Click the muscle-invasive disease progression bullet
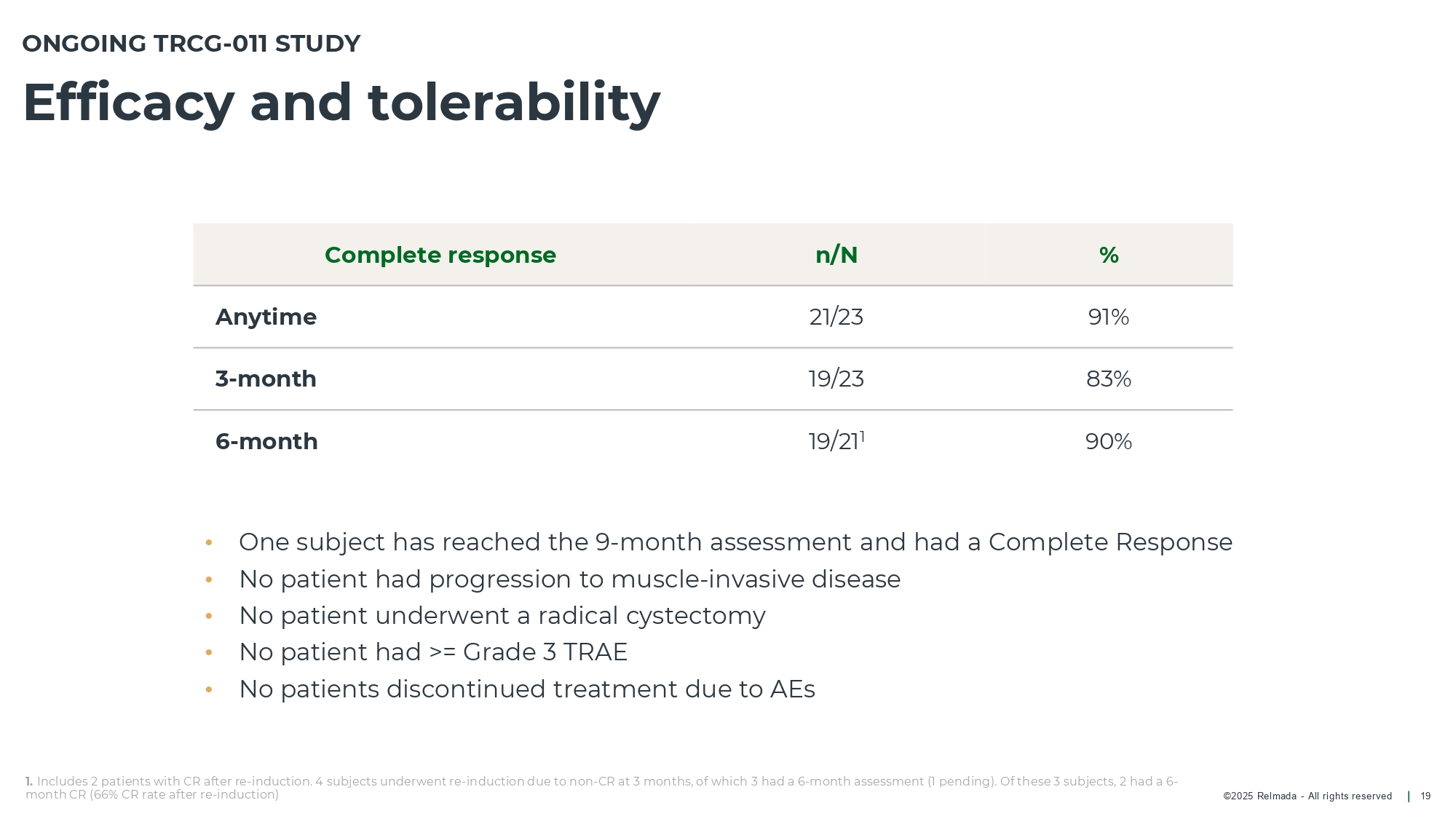The height and width of the screenshot is (819, 1456). pos(569,579)
